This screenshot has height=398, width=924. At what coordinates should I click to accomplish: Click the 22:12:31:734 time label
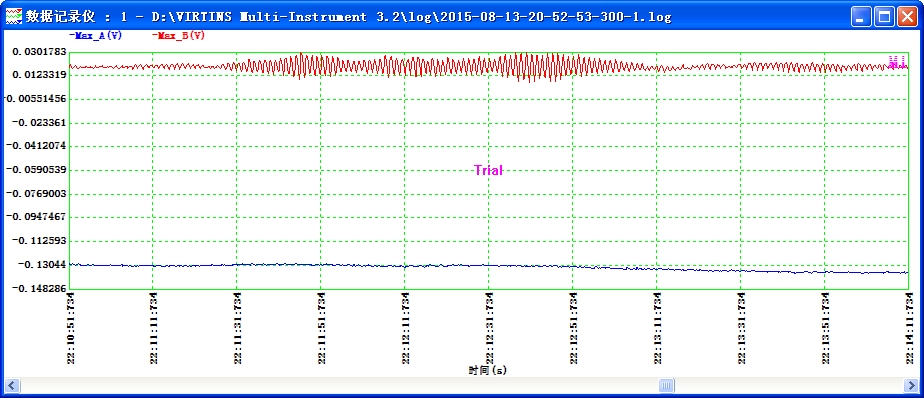[489, 327]
